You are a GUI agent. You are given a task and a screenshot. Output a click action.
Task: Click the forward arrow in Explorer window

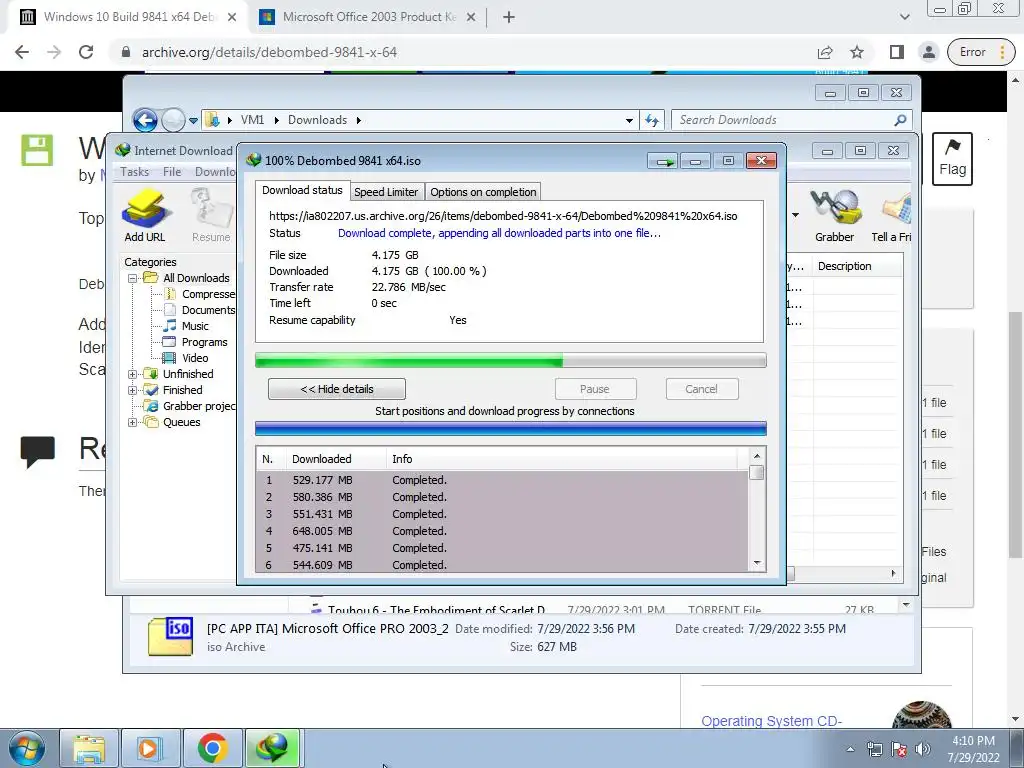pyautogui.click(x=173, y=120)
